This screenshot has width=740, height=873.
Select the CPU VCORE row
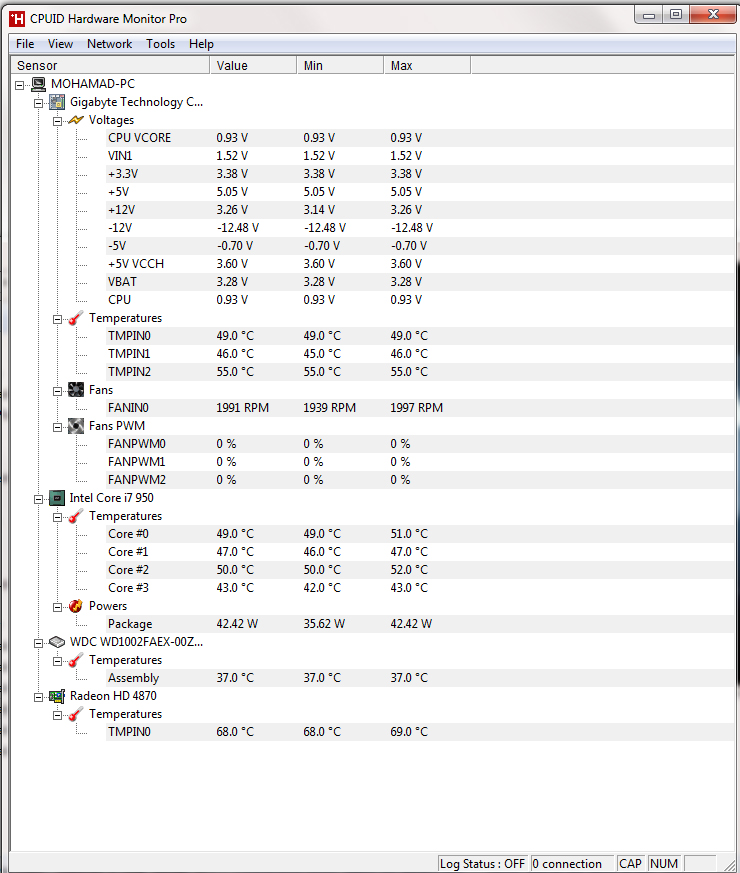[x=420, y=138]
